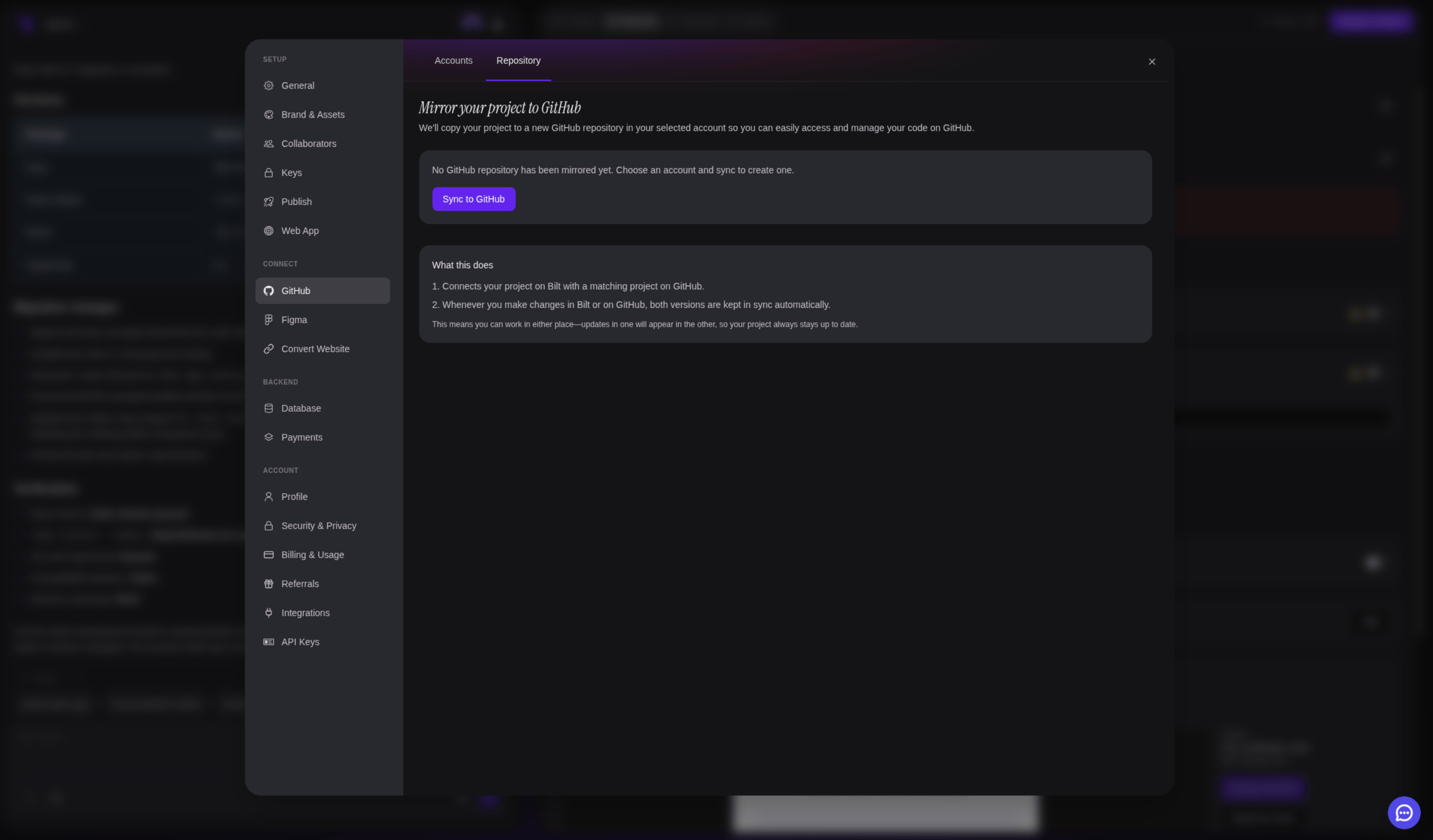This screenshot has width=1433, height=840.
Task: Click the Web App globe icon
Action: pyautogui.click(x=268, y=230)
